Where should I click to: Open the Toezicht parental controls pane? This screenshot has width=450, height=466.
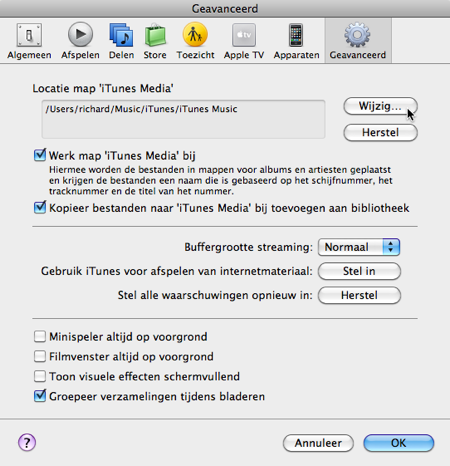[195, 41]
